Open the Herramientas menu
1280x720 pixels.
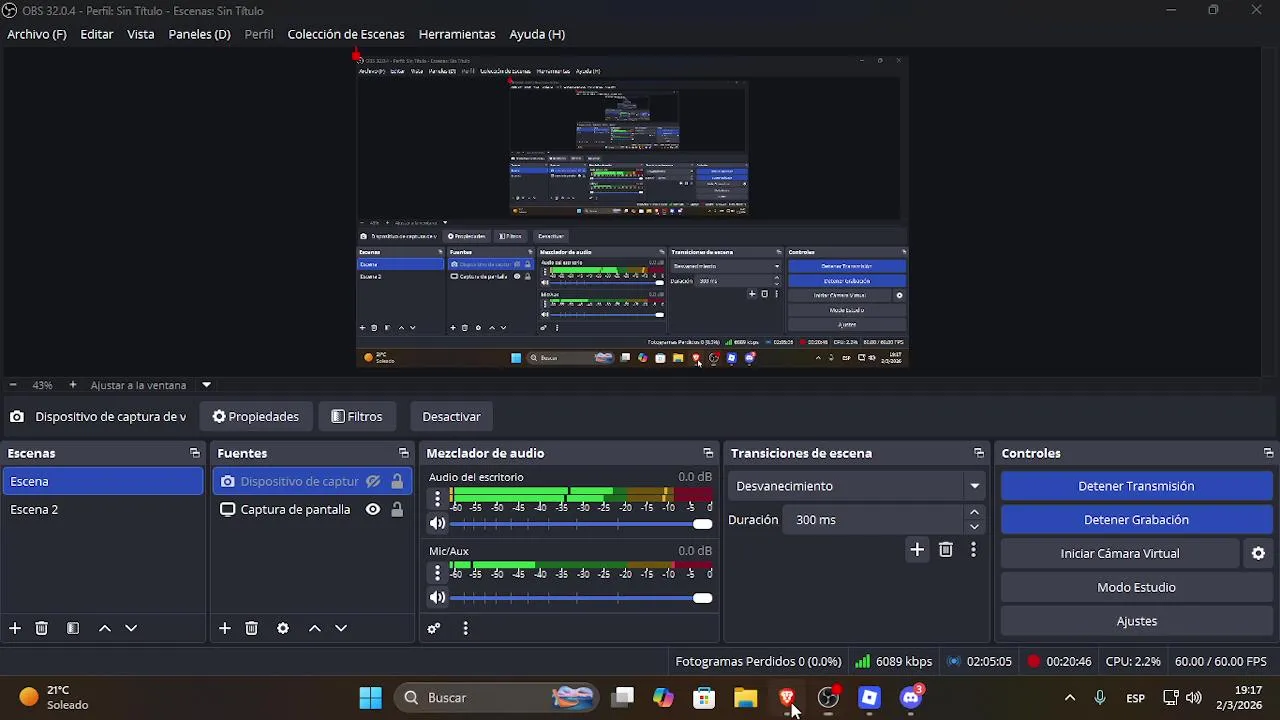(457, 34)
